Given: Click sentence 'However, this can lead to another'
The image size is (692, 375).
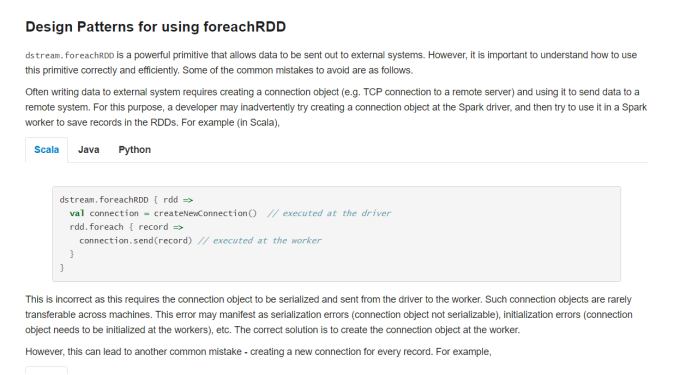Looking at the screenshot, I should [258, 352].
